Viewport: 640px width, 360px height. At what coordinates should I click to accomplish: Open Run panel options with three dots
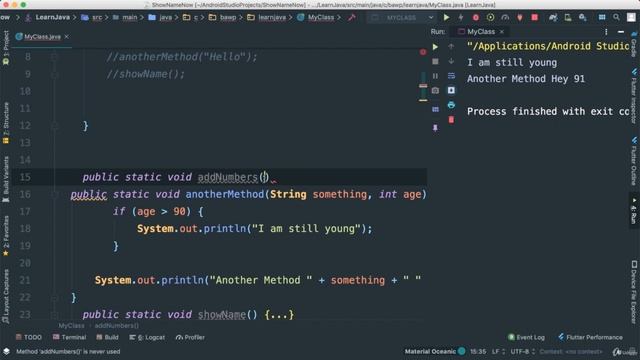[606, 31]
